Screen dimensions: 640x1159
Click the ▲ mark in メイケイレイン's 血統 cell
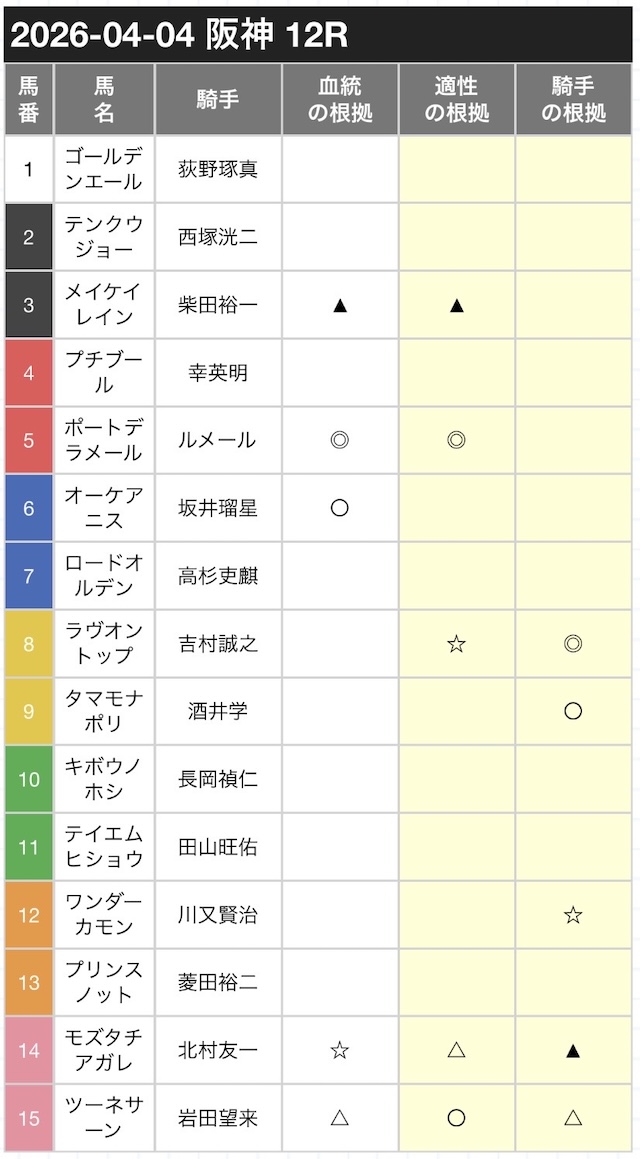pyautogui.click(x=339, y=305)
